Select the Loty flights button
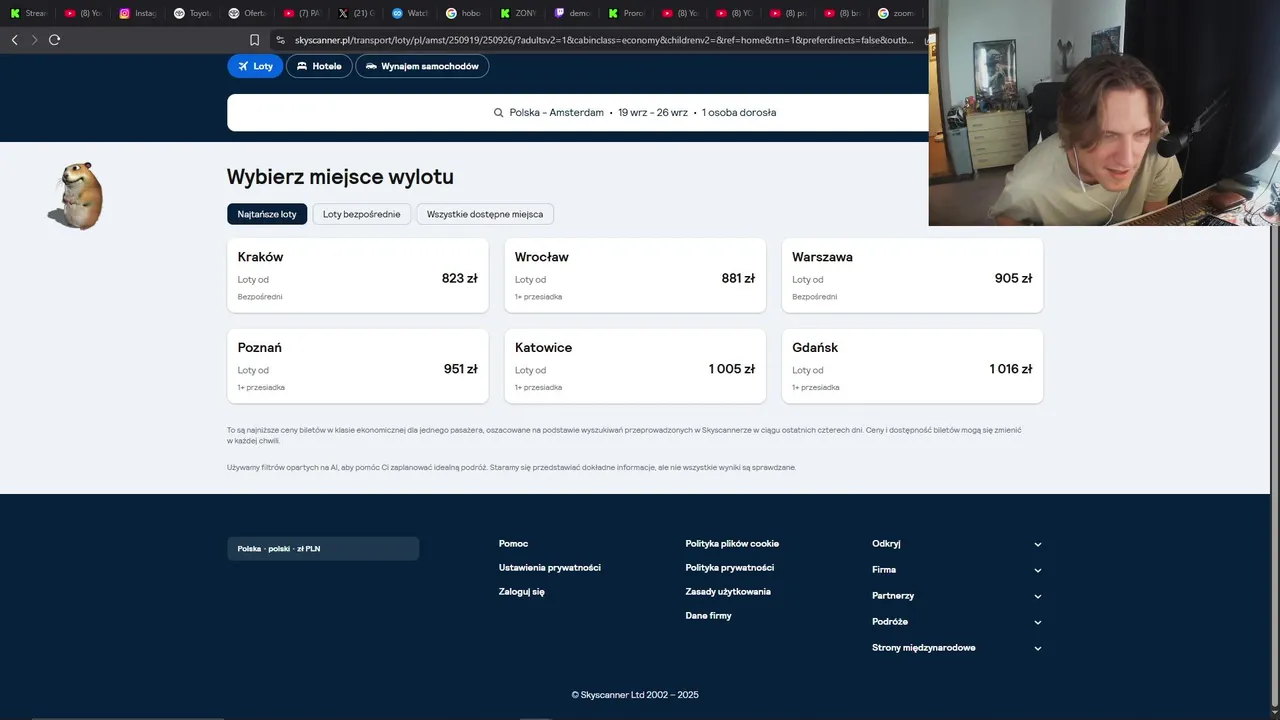 click(x=255, y=66)
